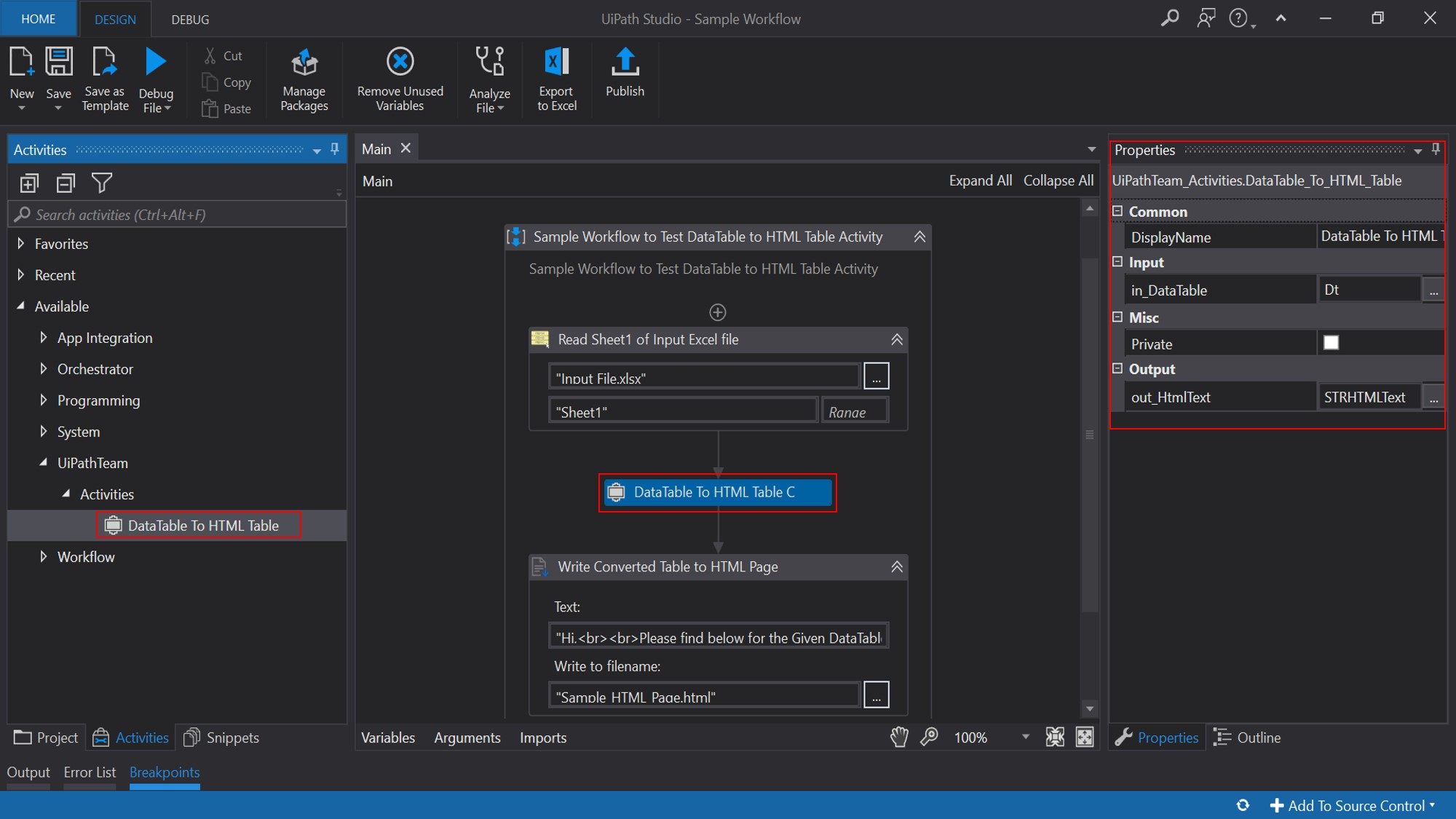Close the Main tab

(x=406, y=148)
